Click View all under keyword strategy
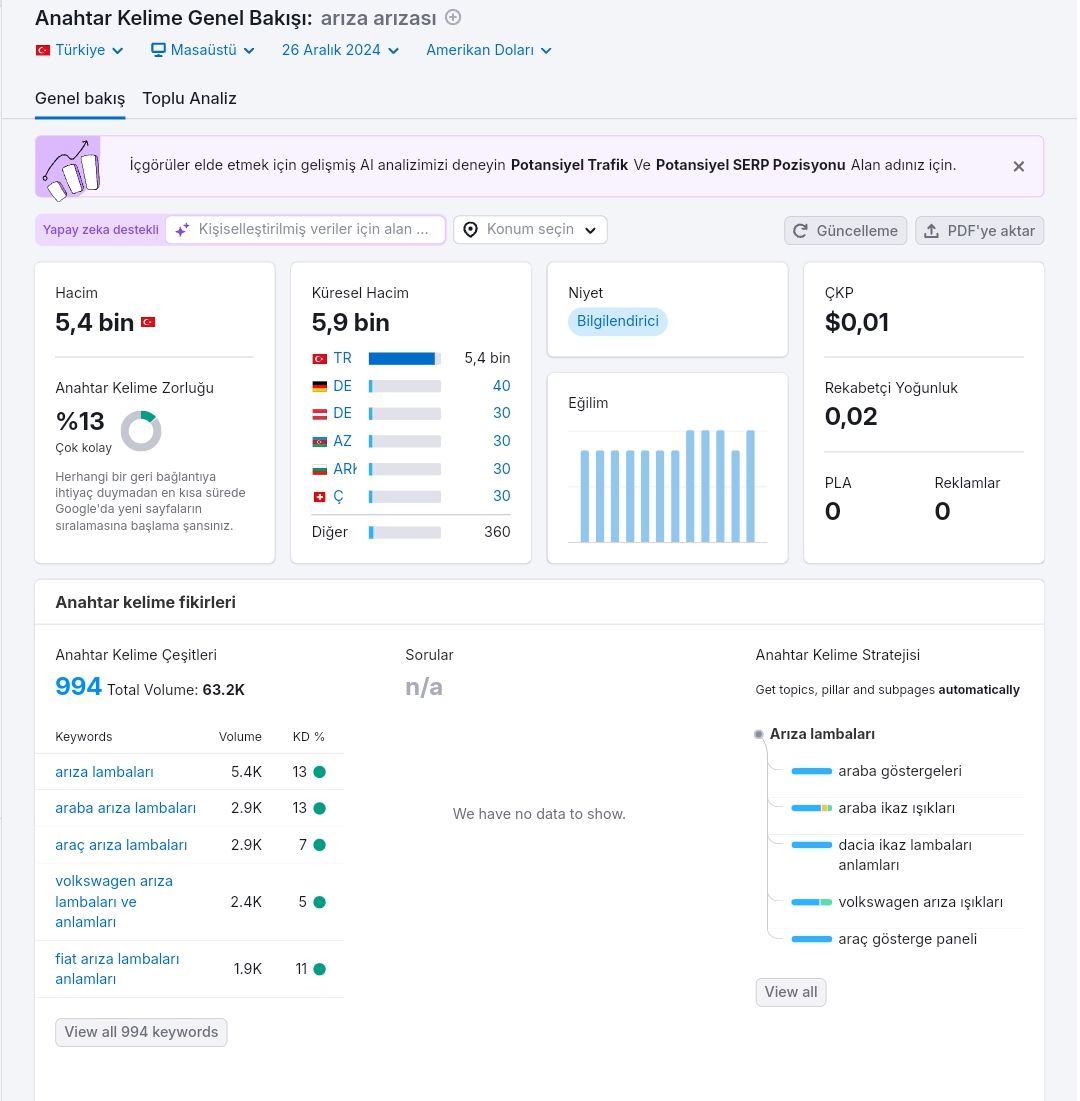Image resolution: width=1080 pixels, height=1101 pixels. pos(791,992)
